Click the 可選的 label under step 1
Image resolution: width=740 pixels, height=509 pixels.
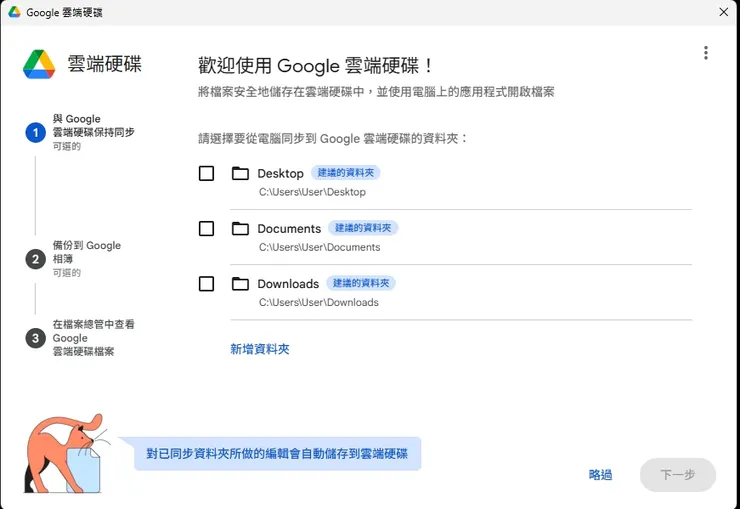tap(67, 147)
